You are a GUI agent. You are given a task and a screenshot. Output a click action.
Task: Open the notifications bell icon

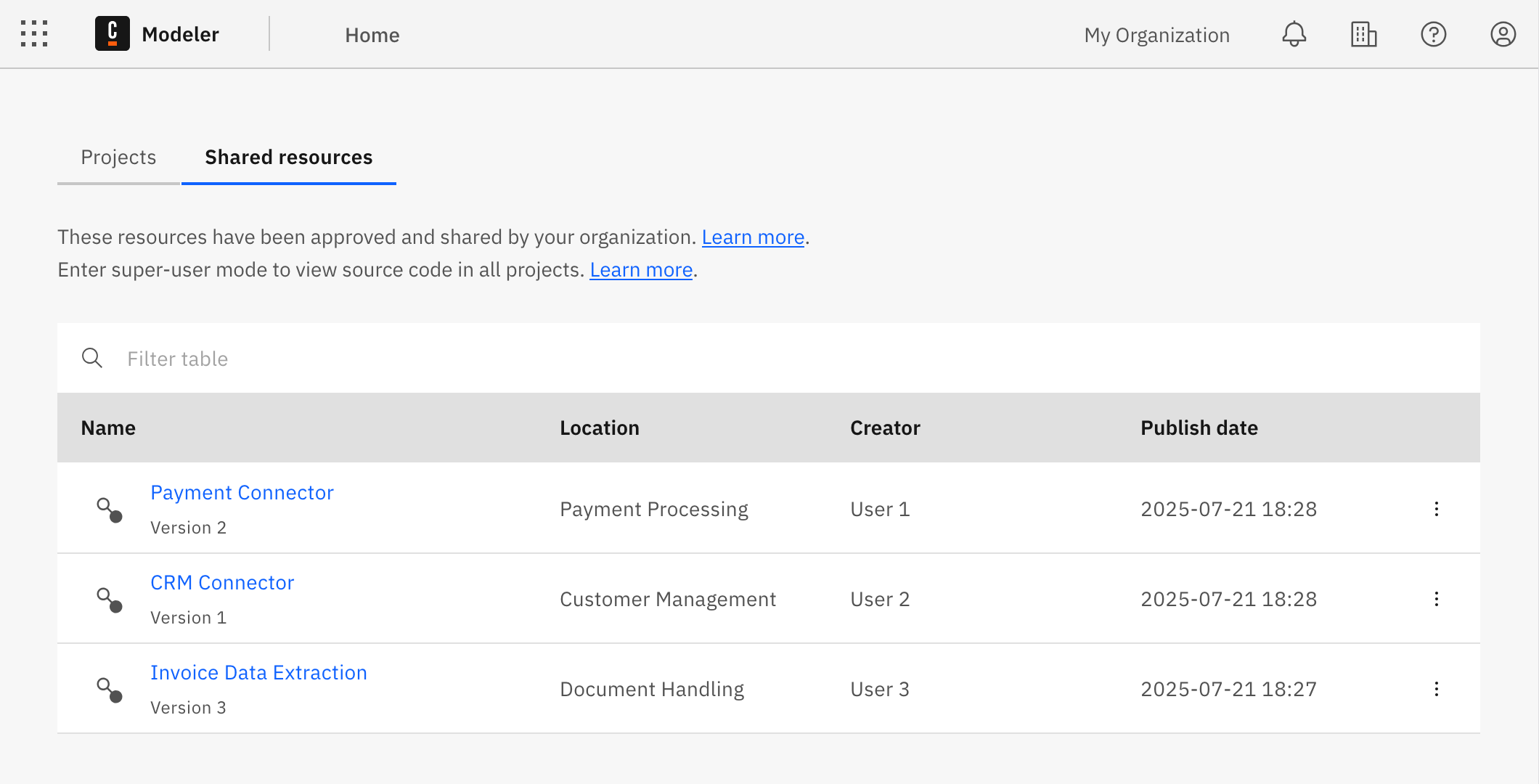pos(1294,33)
